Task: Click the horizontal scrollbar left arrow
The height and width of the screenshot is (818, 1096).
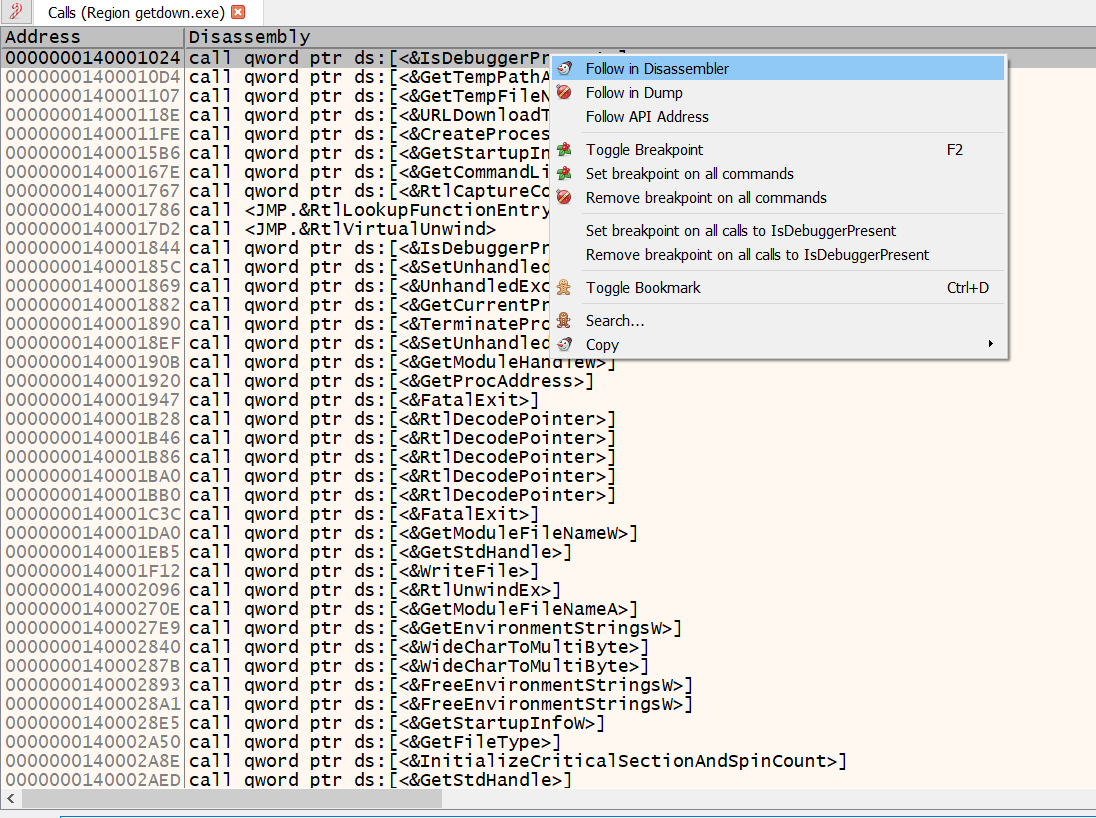Action: (x=10, y=798)
